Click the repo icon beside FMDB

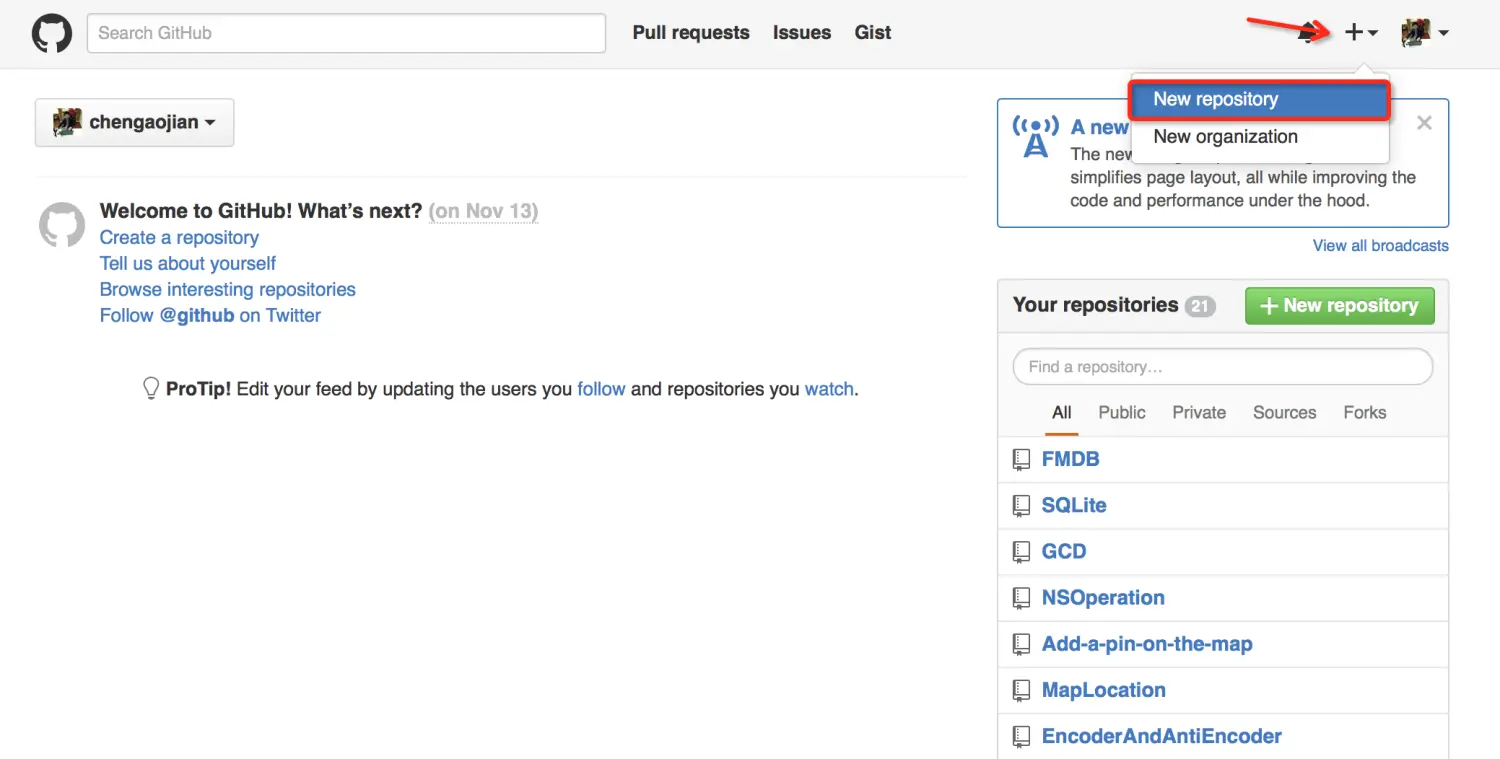point(1021,460)
